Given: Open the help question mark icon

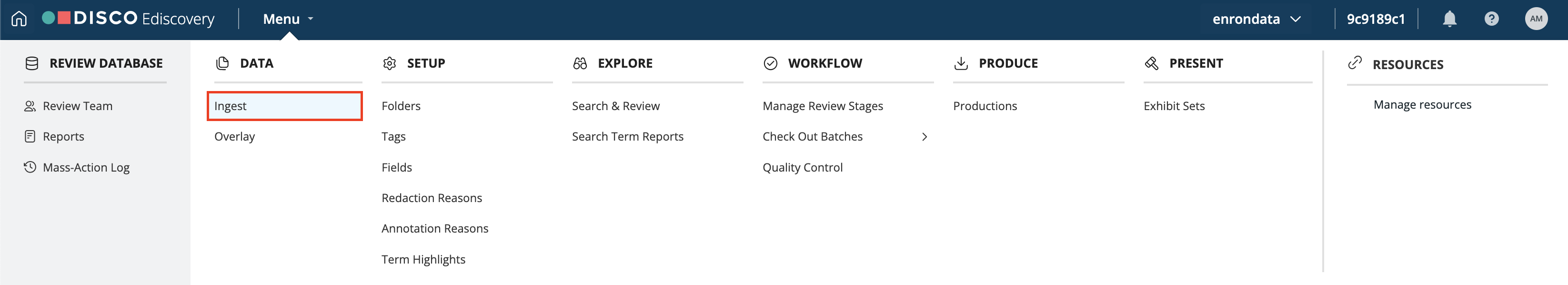Looking at the screenshot, I should (1491, 19).
